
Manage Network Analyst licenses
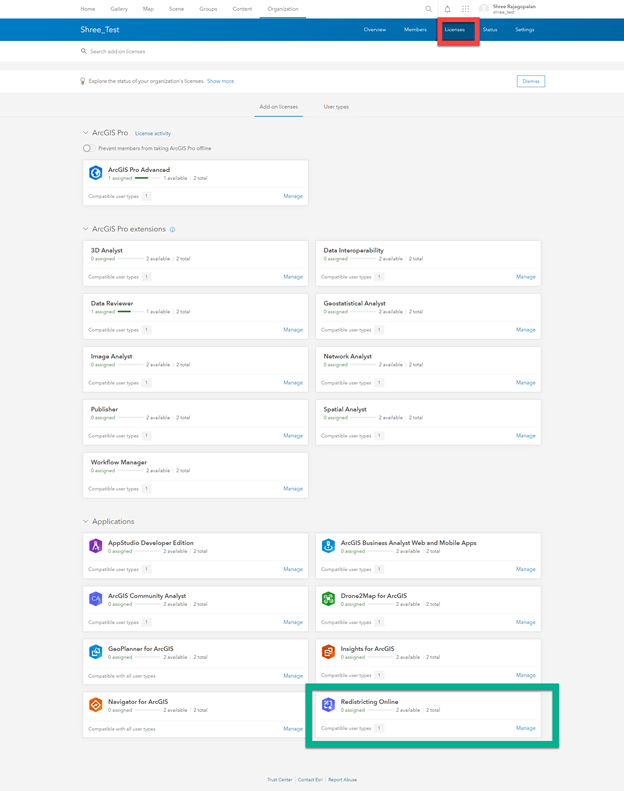[526, 383]
